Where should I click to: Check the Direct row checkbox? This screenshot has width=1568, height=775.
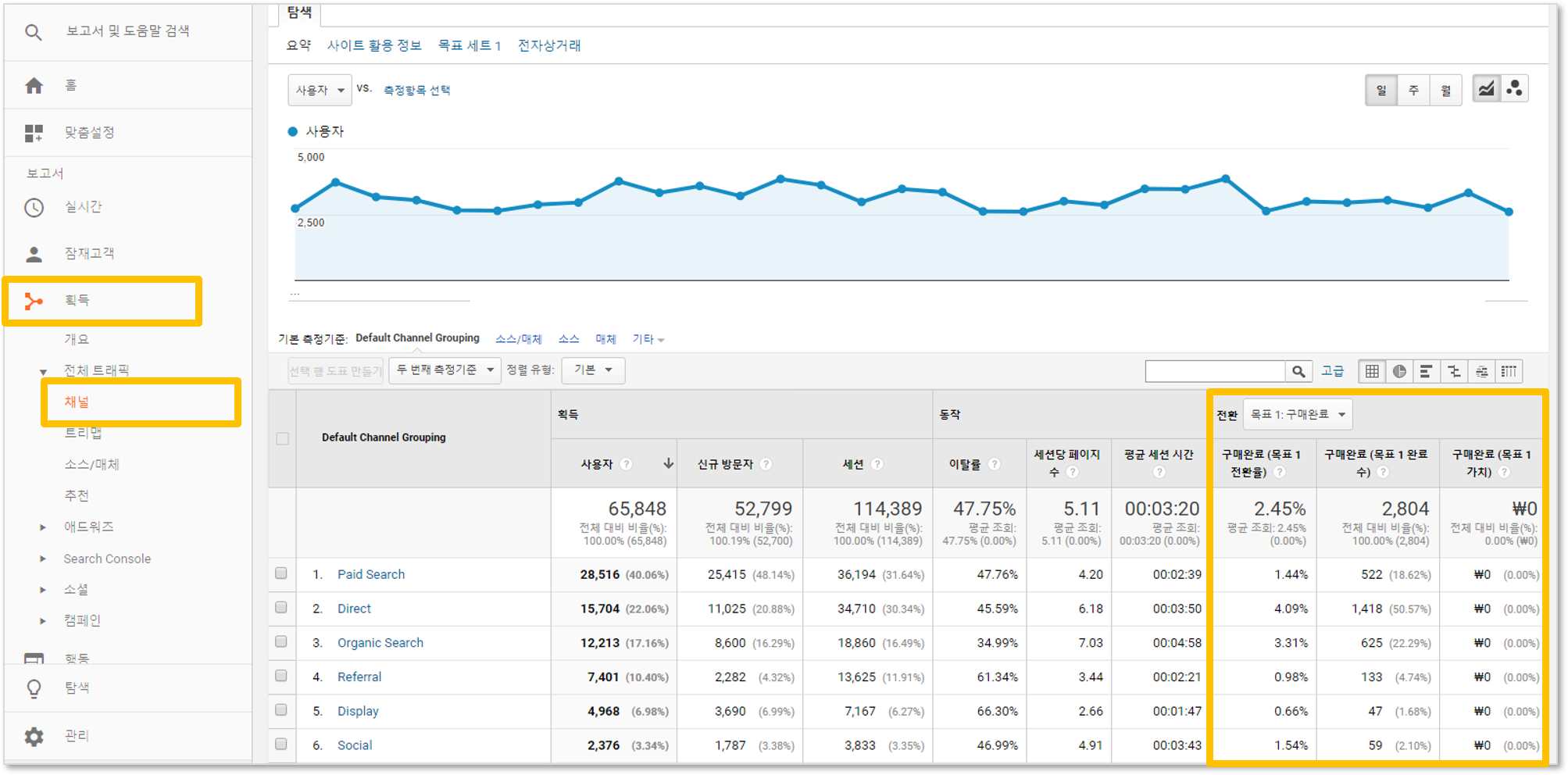[282, 609]
